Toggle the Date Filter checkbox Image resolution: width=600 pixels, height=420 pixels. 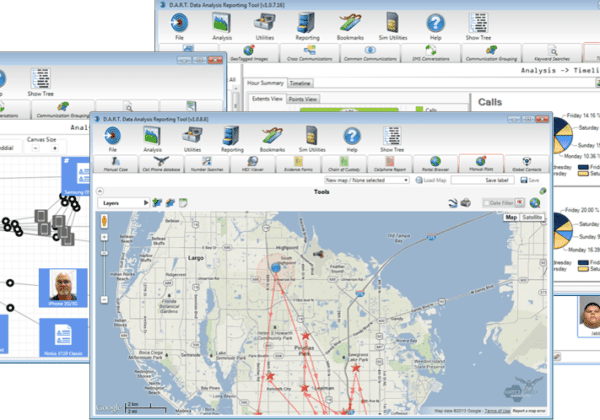tap(486, 203)
